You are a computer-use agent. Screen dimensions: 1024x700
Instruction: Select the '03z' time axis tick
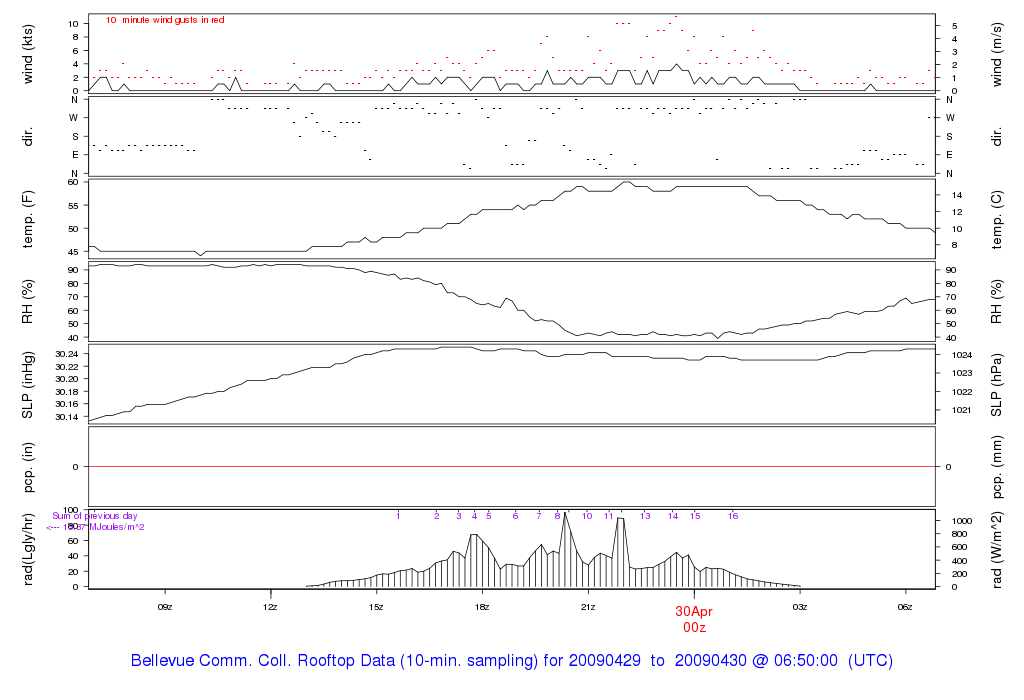click(x=800, y=607)
